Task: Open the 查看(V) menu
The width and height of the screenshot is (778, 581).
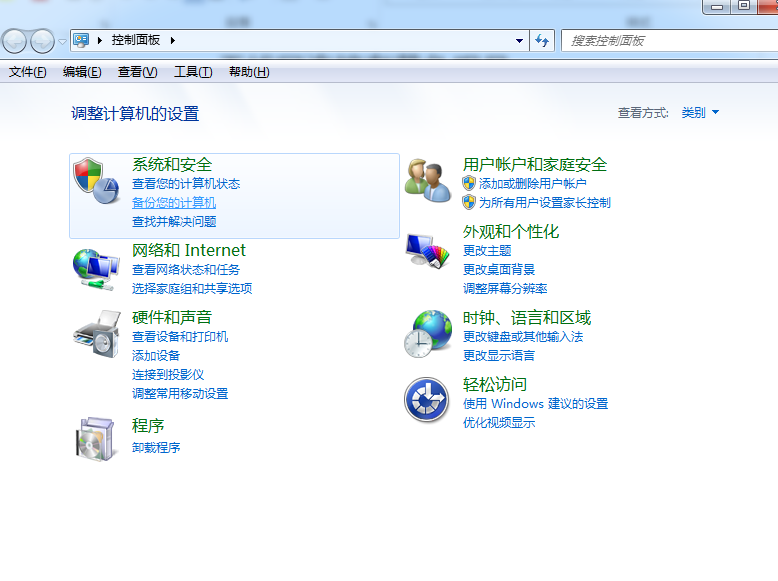Action: tap(137, 72)
